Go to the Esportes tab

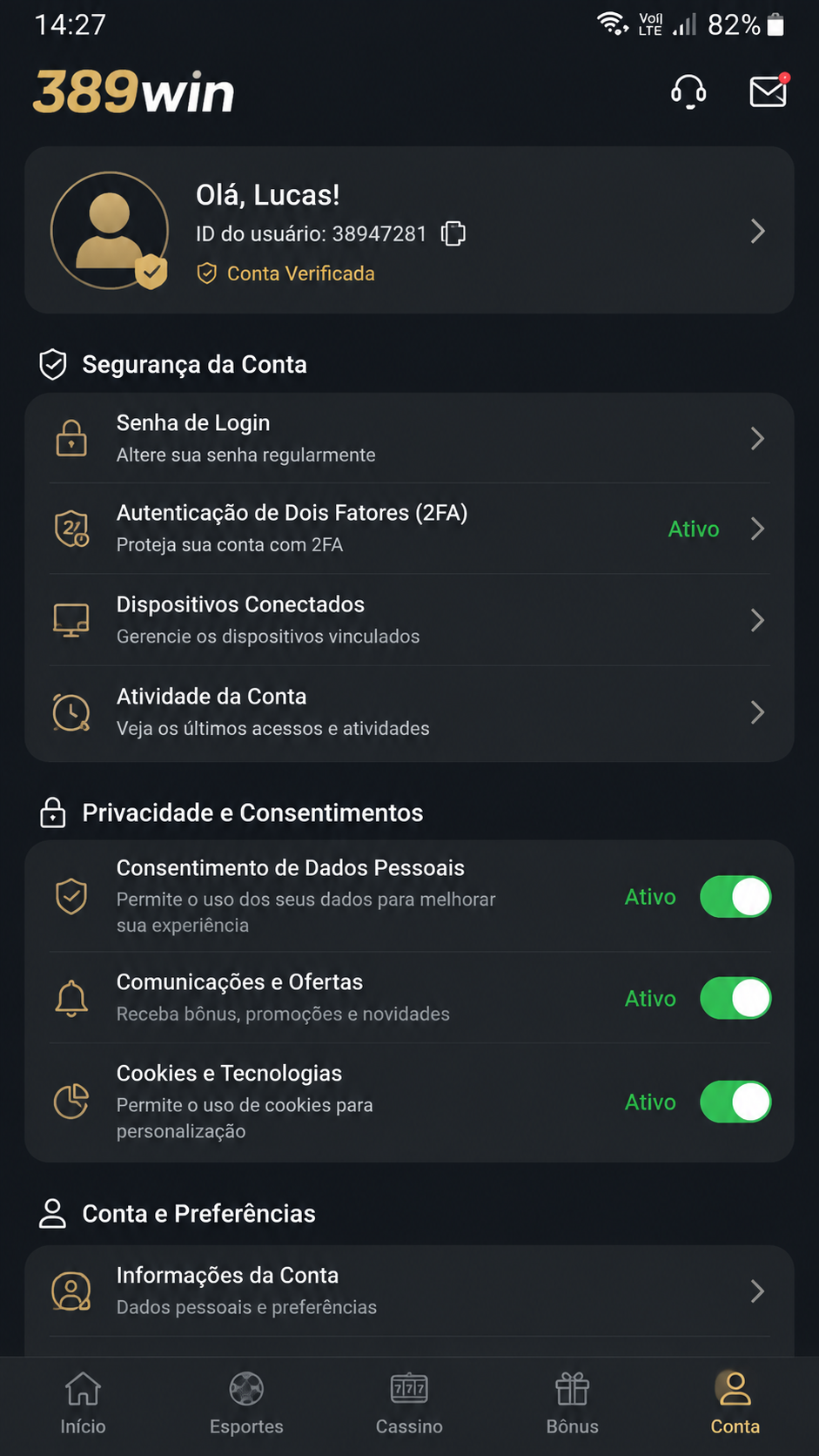(246, 1404)
